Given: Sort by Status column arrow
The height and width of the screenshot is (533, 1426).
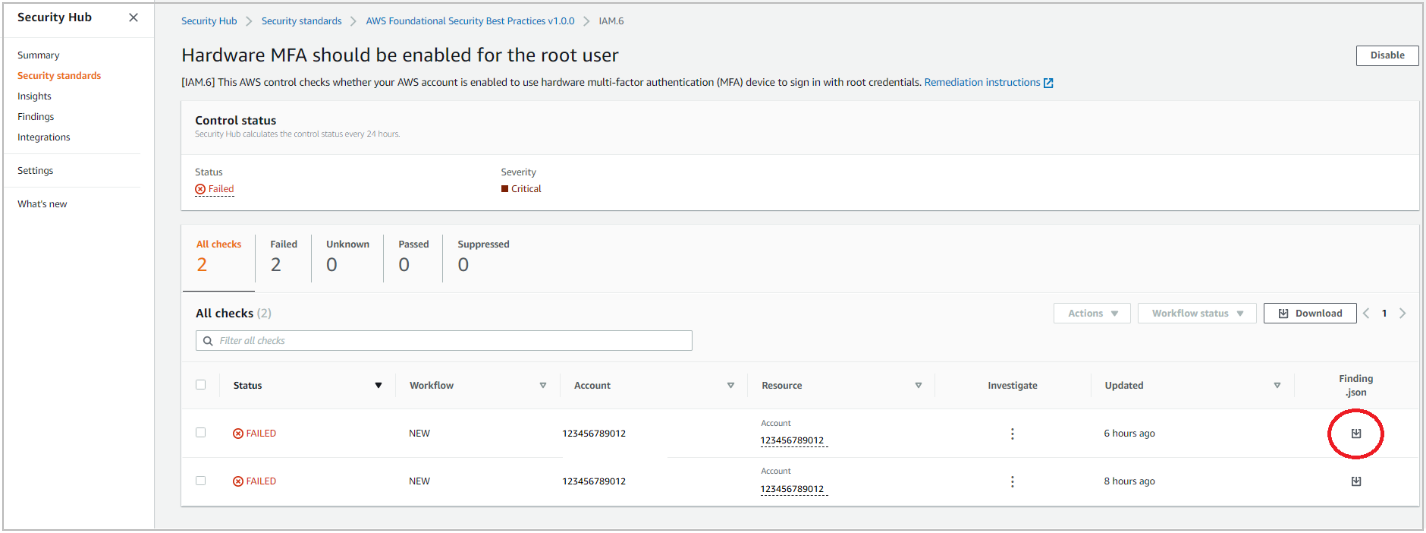Looking at the screenshot, I should (378, 385).
